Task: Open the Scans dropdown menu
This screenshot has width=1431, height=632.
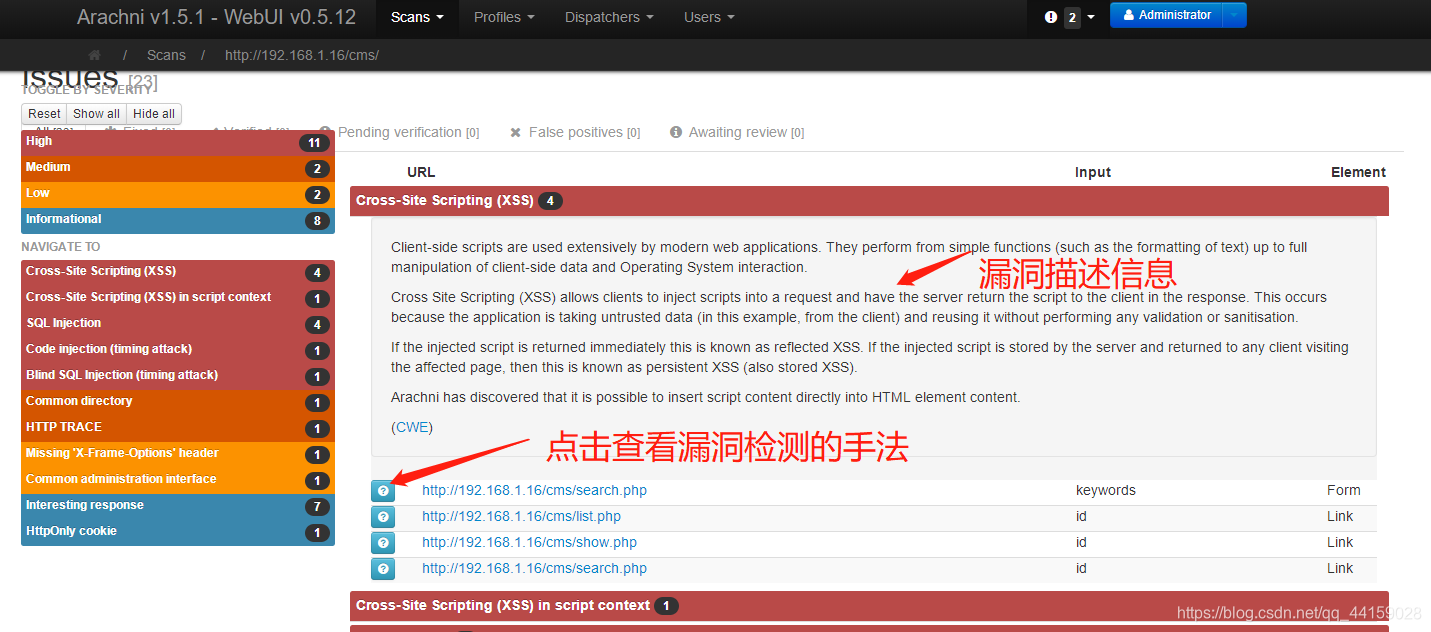Action: pos(417,17)
